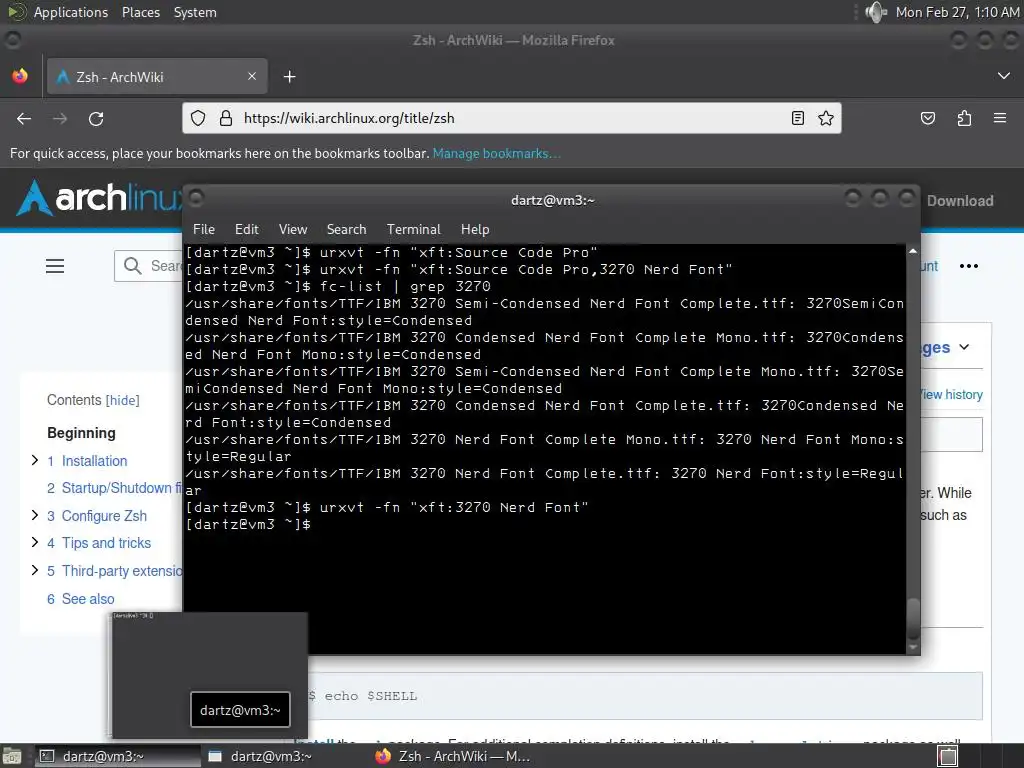Click the window preview thumbnail dartz@vm3
The image size is (1024, 768).
point(208,675)
